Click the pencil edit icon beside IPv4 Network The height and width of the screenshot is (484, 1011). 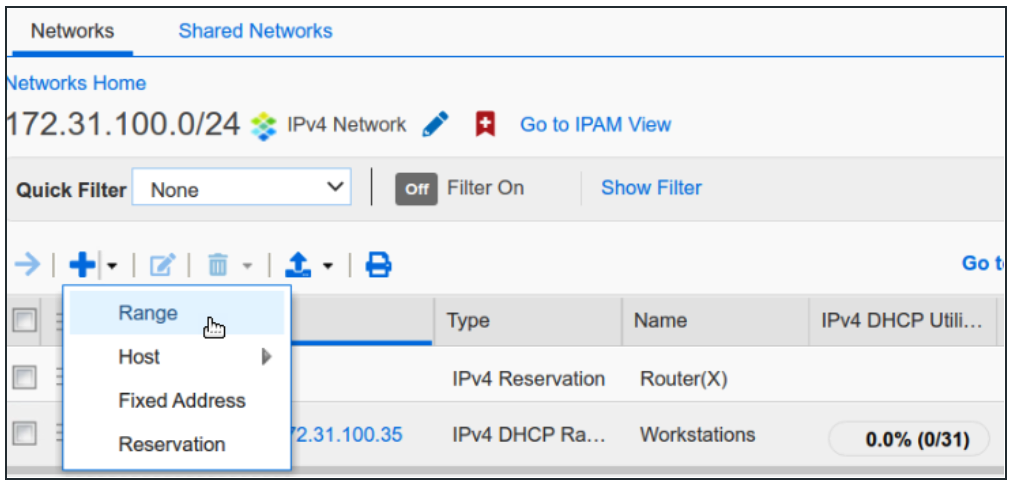coord(435,125)
